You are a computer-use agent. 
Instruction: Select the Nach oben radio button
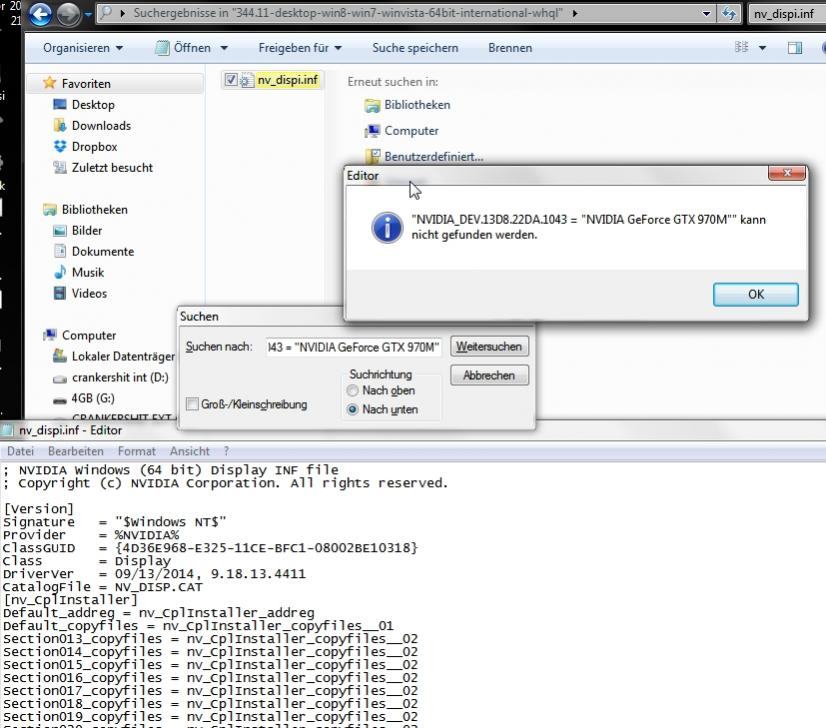coord(352,390)
